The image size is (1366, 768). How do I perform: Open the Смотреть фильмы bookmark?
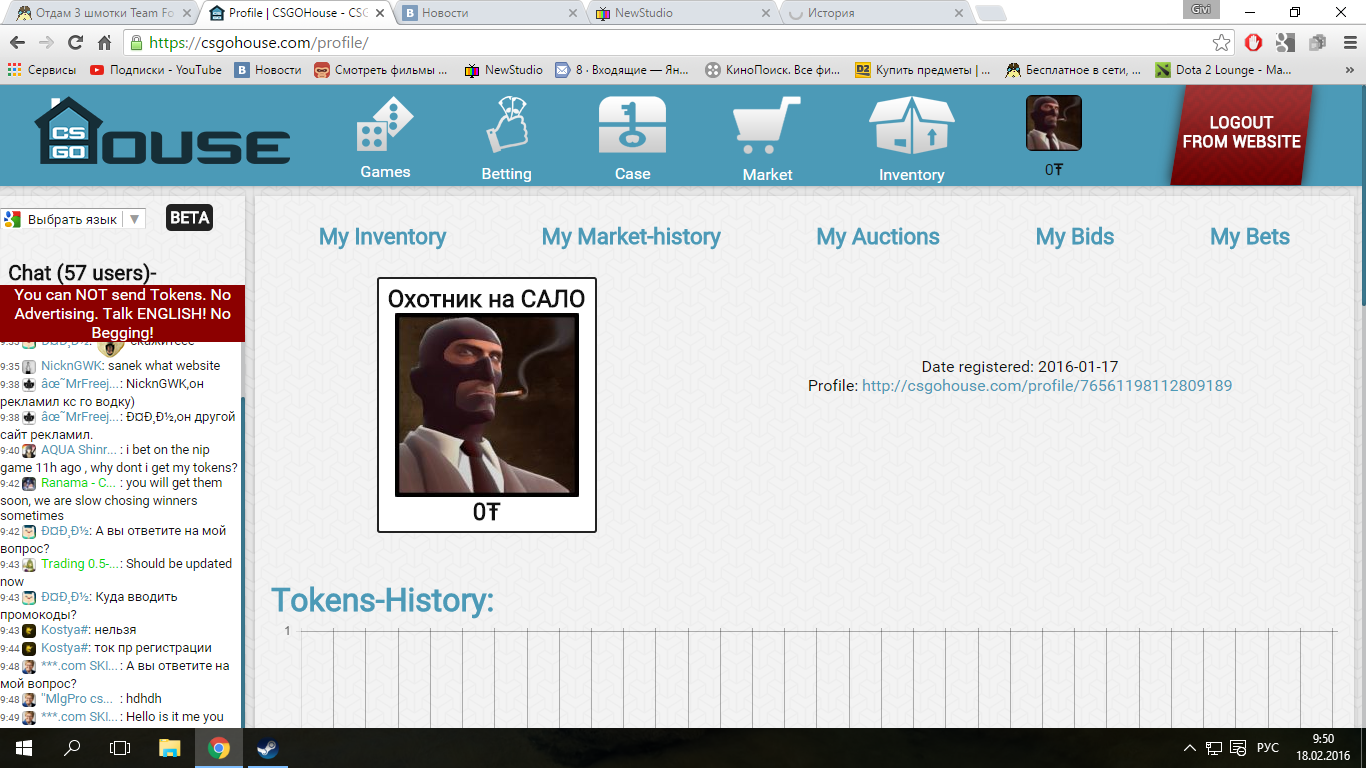[381, 70]
